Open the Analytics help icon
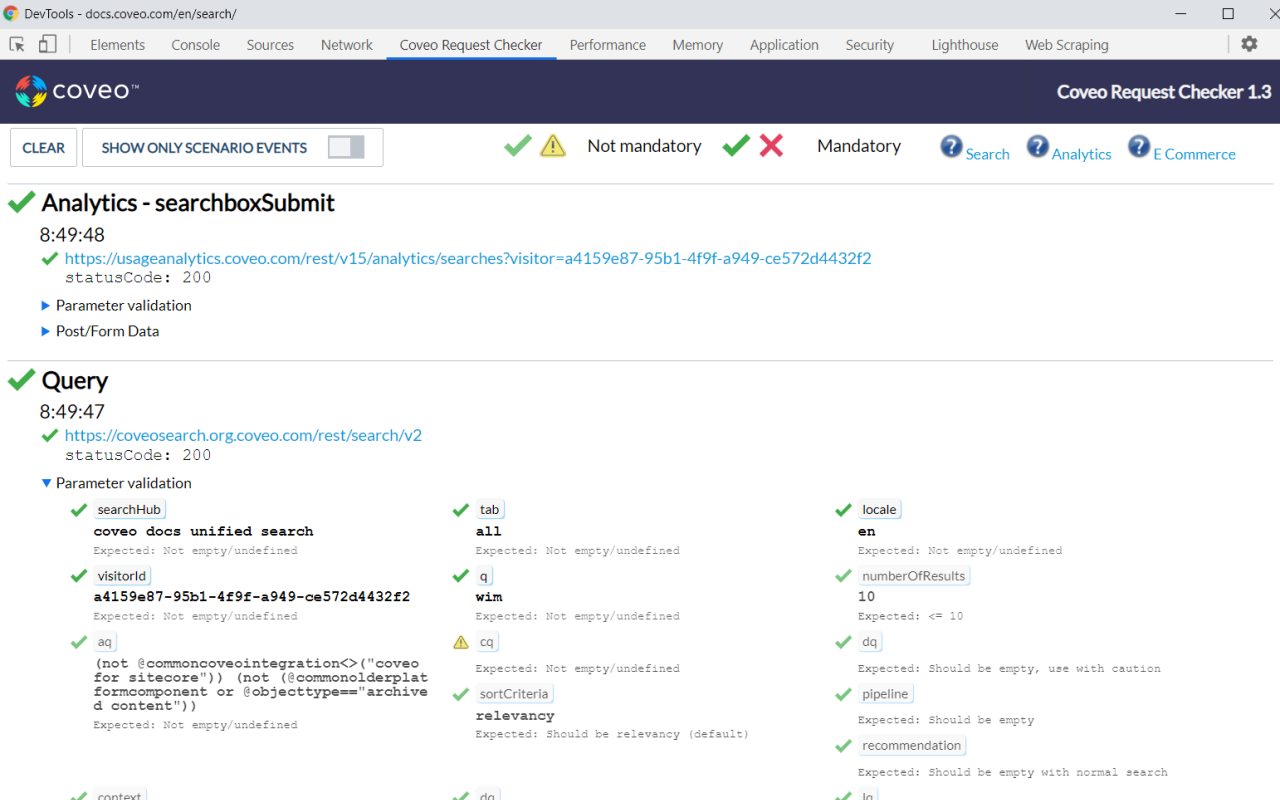The height and width of the screenshot is (800, 1280). click(1038, 146)
